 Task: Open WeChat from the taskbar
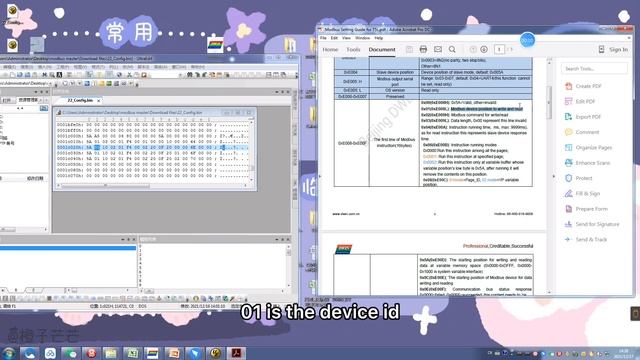[71, 353]
